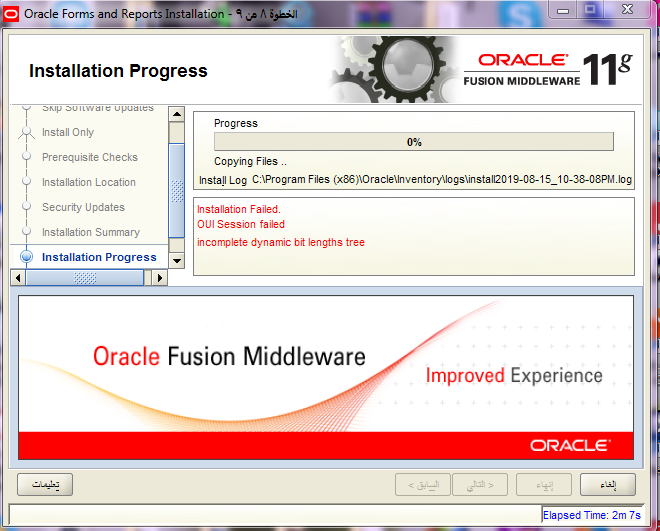
Task: Click the disabled Finish button (إنهاء)
Action: tap(544, 485)
